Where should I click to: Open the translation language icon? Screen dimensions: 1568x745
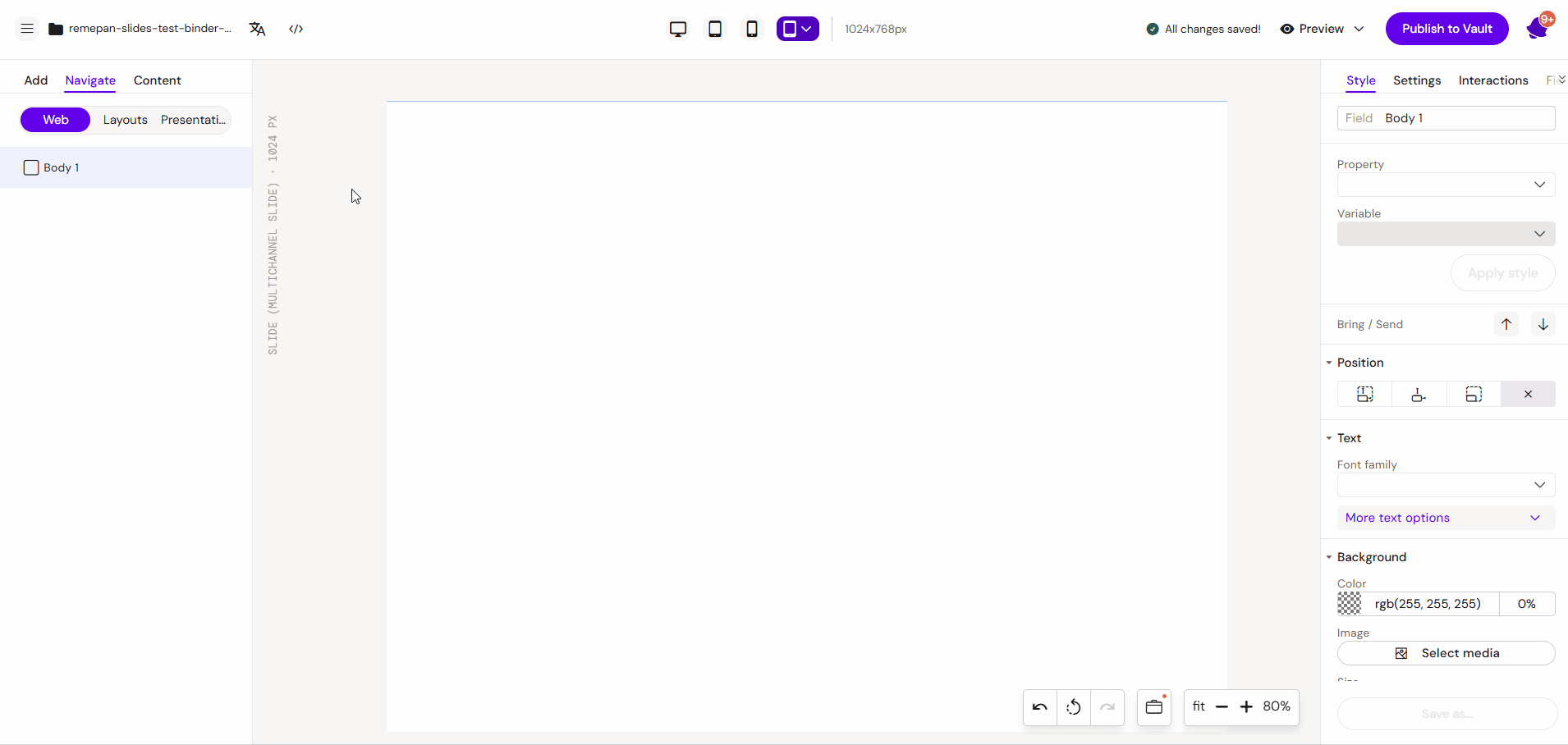[257, 29]
